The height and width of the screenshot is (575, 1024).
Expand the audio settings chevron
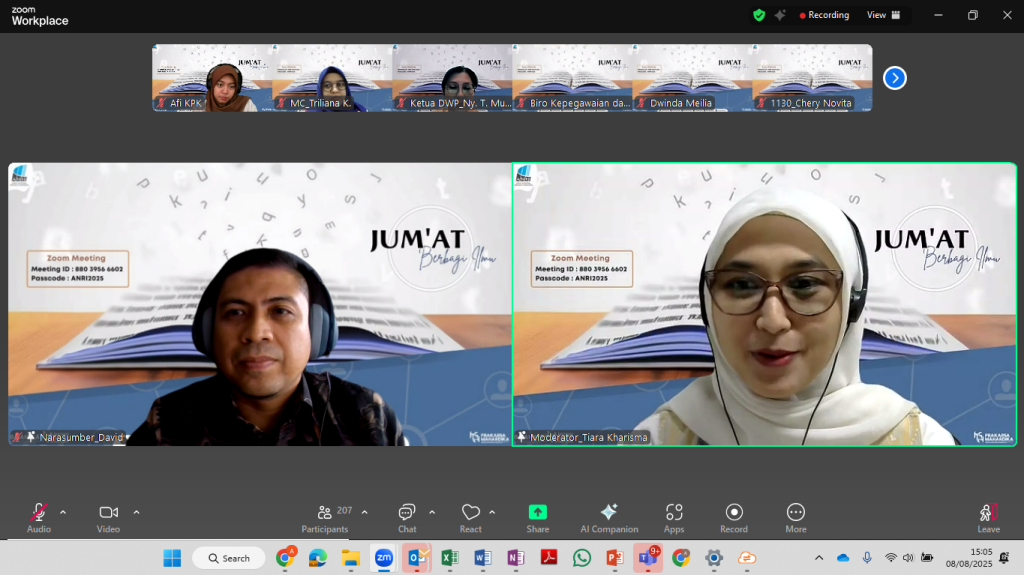click(x=63, y=512)
